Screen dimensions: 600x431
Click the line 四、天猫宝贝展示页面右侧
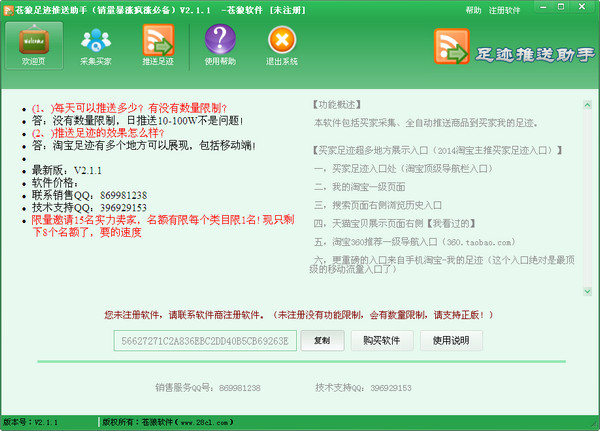(x=395, y=224)
